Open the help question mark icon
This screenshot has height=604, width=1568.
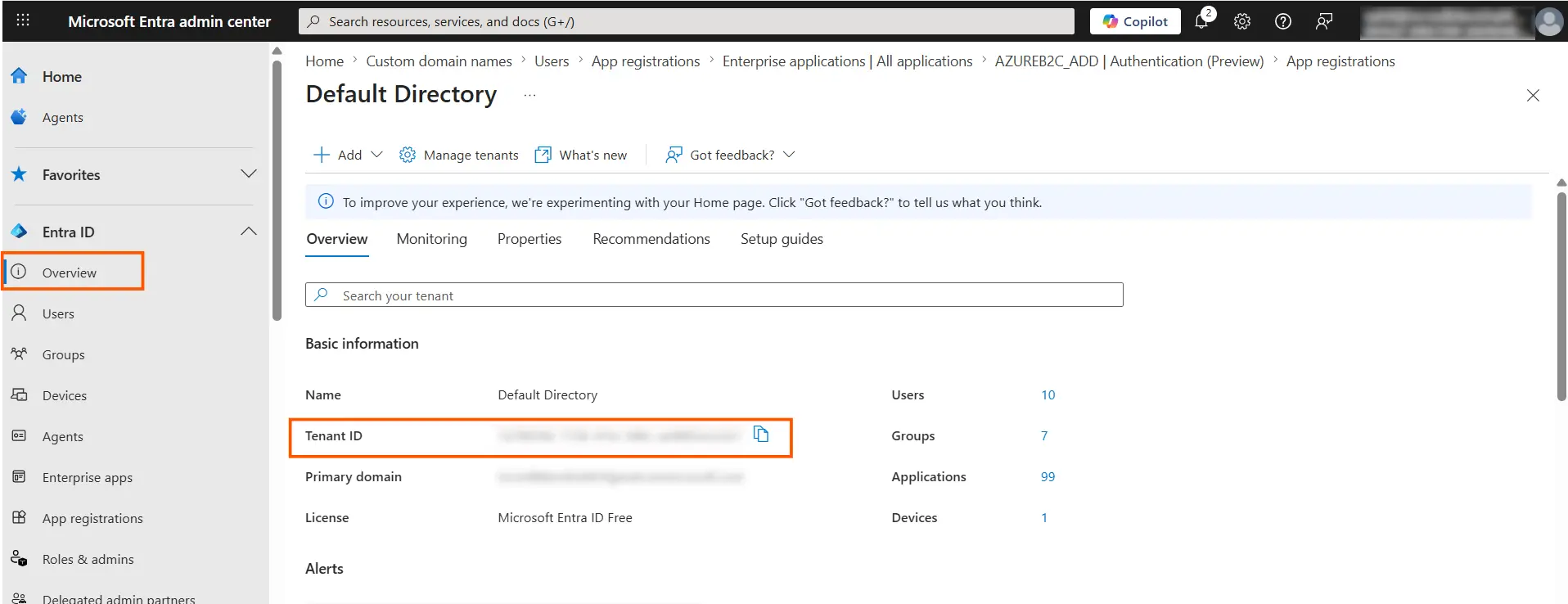1282,21
